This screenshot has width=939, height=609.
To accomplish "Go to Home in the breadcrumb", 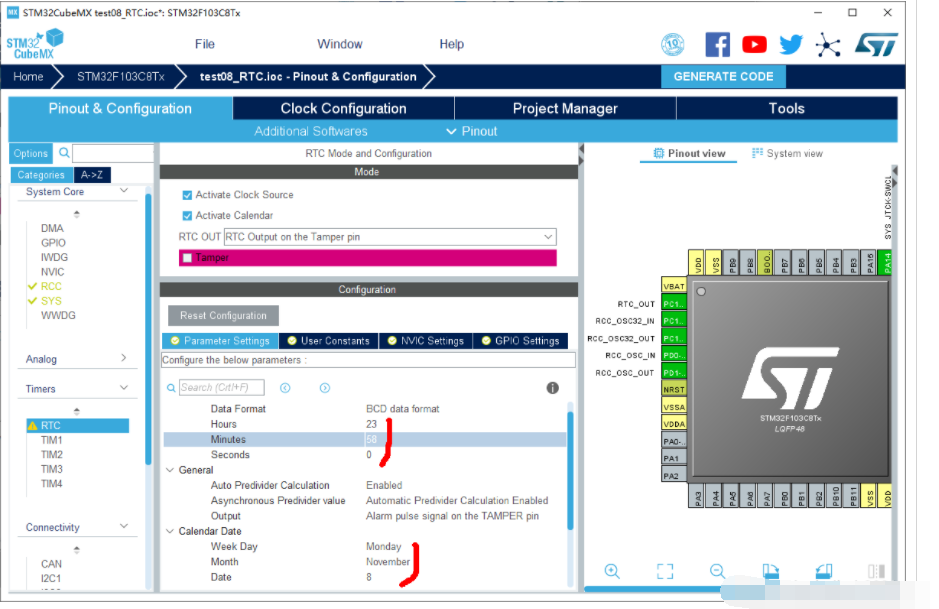I will coord(28,77).
